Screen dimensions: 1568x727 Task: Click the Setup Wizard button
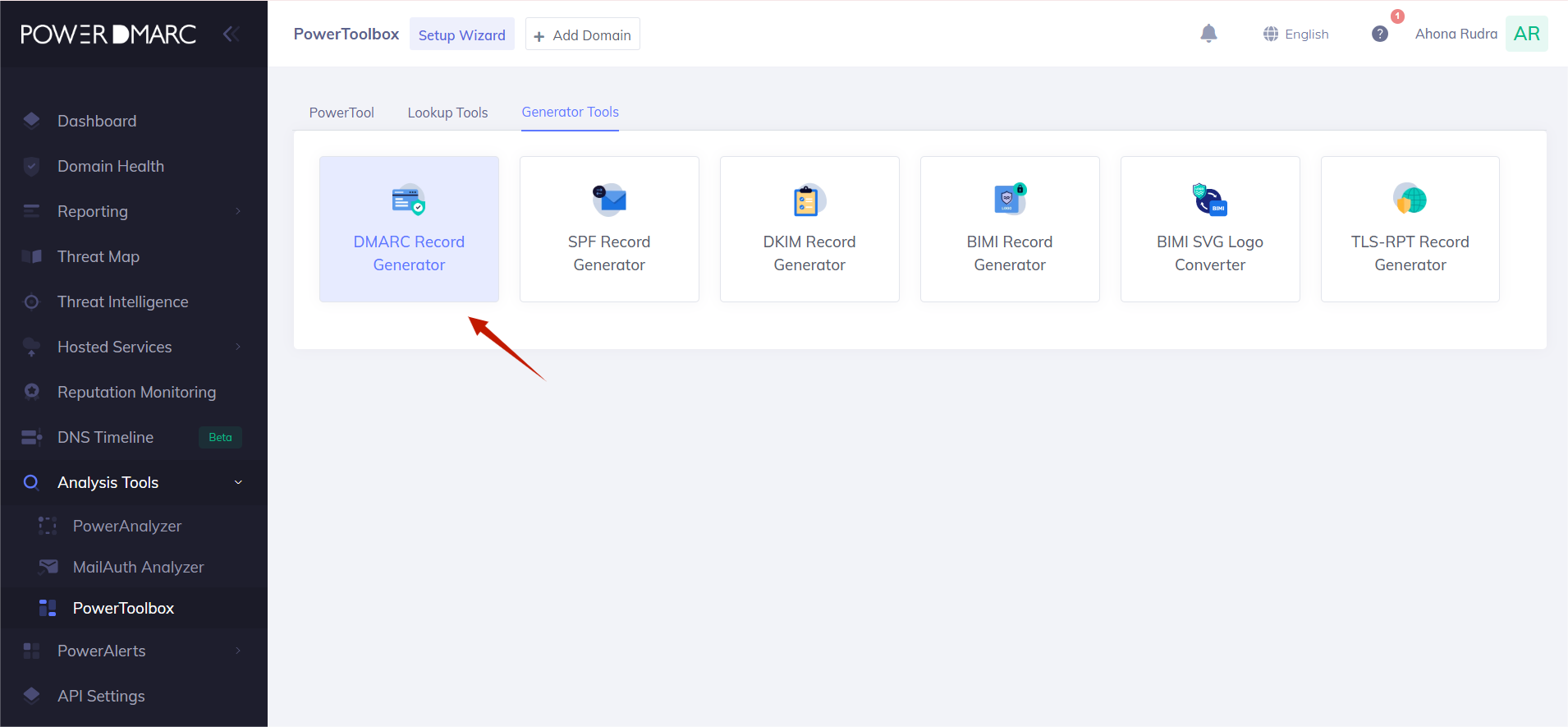pos(461,35)
